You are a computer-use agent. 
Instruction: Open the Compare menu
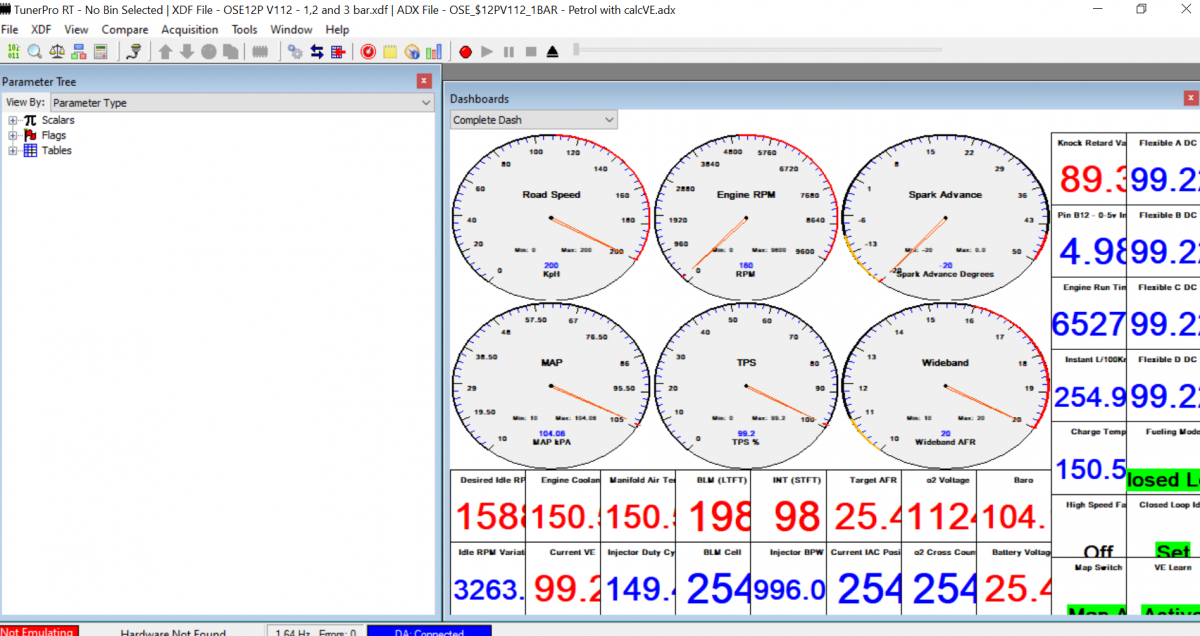click(125, 30)
